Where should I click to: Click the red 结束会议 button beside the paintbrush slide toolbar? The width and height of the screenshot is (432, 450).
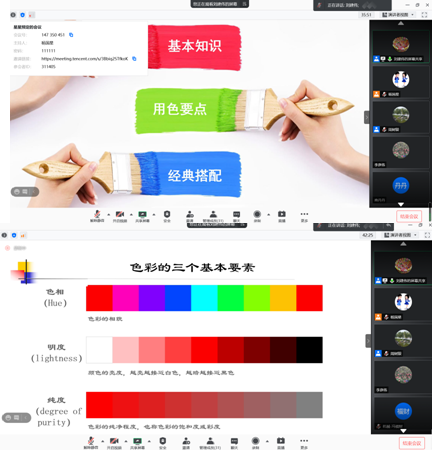pyautogui.click(x=409, y=216)
